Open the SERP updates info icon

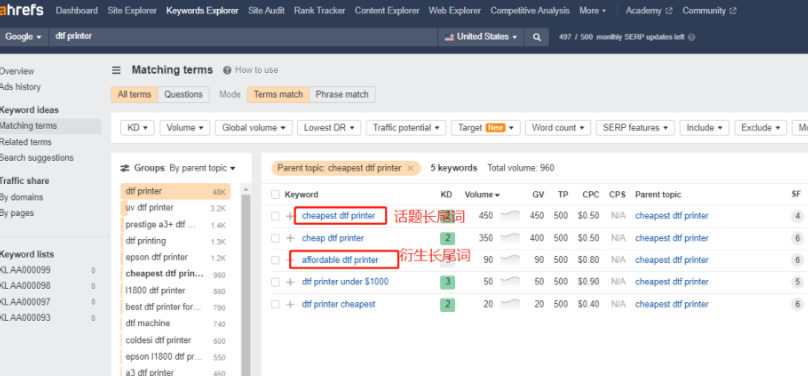[692, 37]
